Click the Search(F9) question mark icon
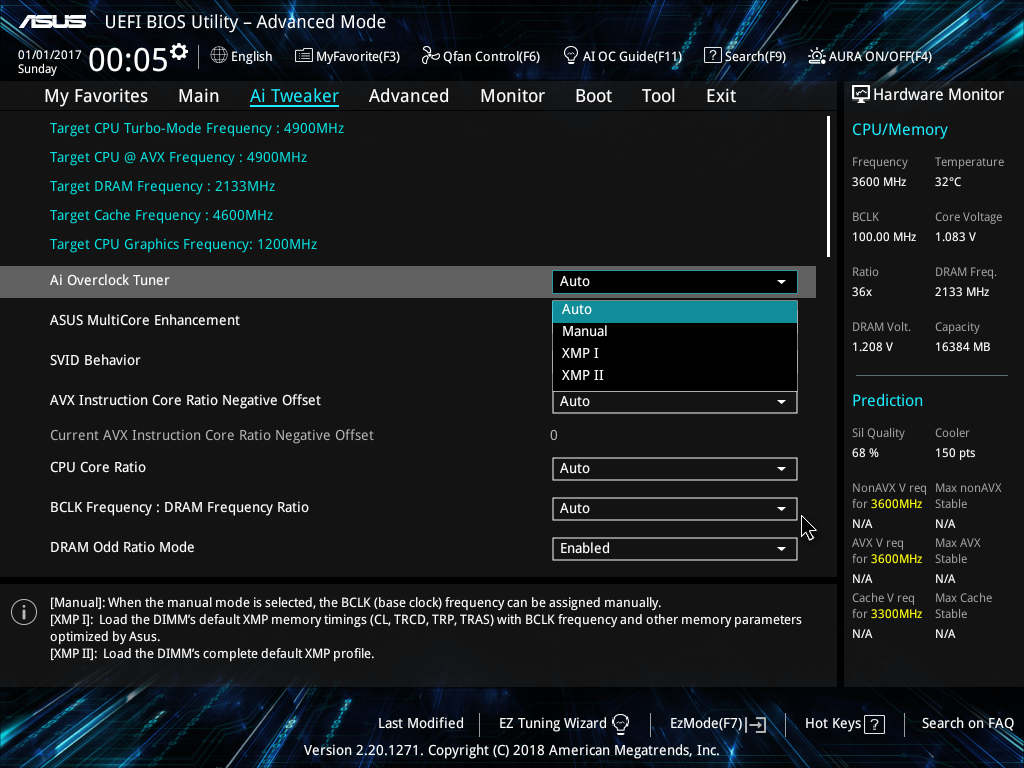The image size is (1024, 768). coord(712,56)
